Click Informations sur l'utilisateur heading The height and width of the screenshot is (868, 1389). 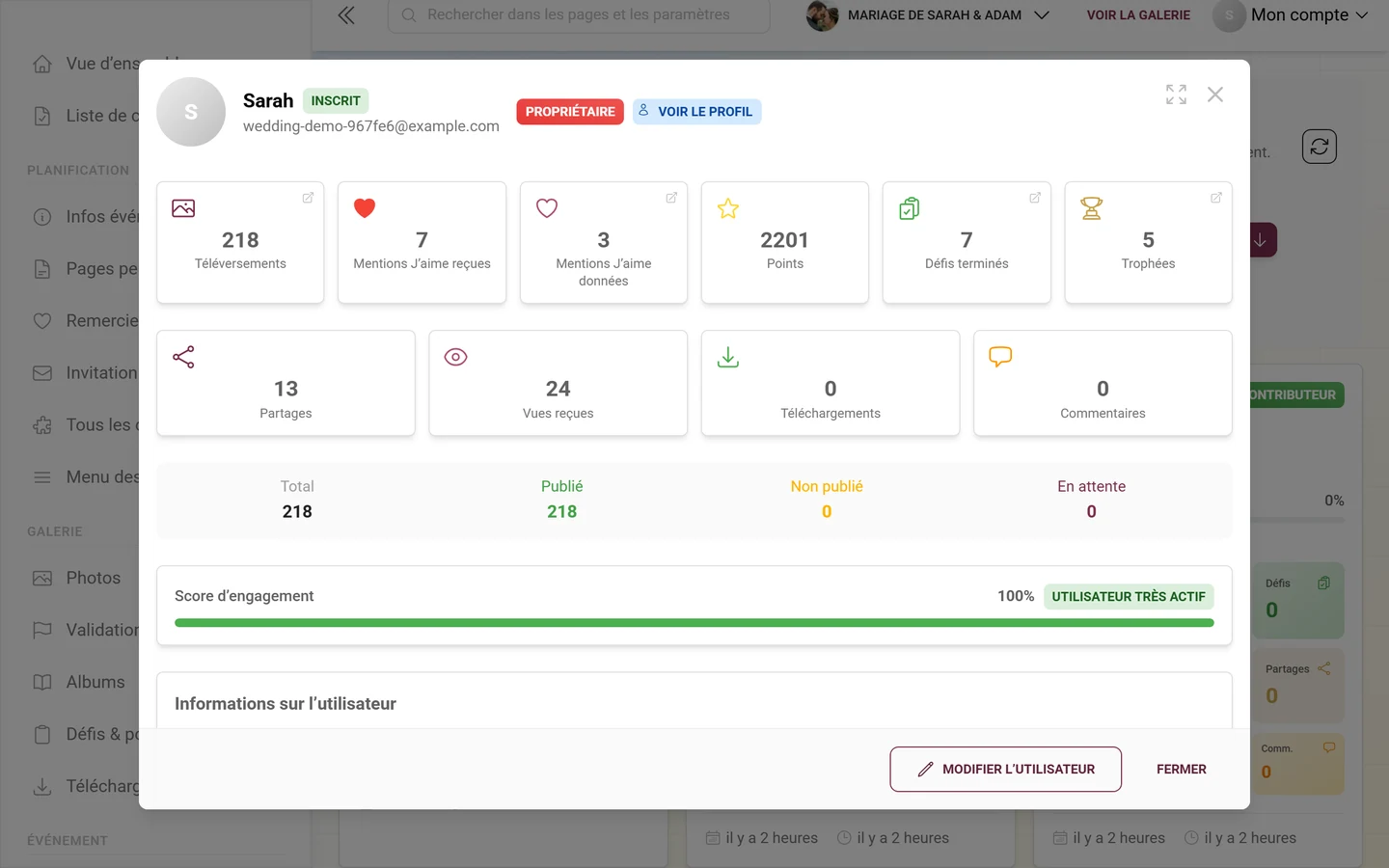286,704
